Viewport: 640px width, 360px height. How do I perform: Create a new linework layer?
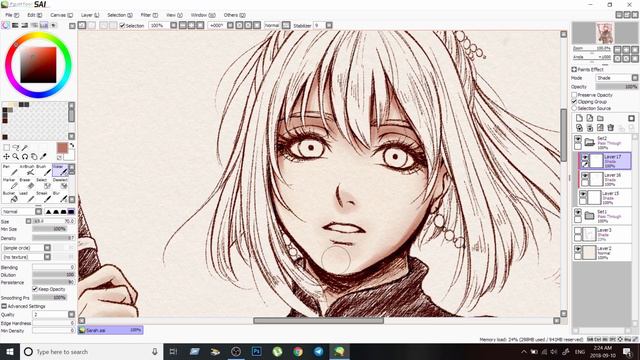(x=590, y=118)
